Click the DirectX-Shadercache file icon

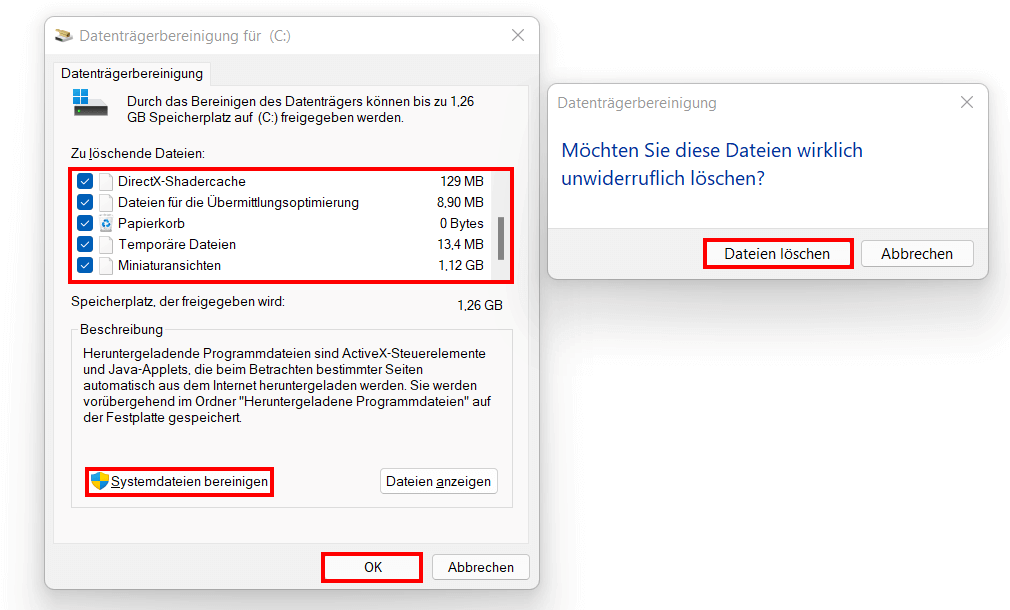click(x=106, y=182)
